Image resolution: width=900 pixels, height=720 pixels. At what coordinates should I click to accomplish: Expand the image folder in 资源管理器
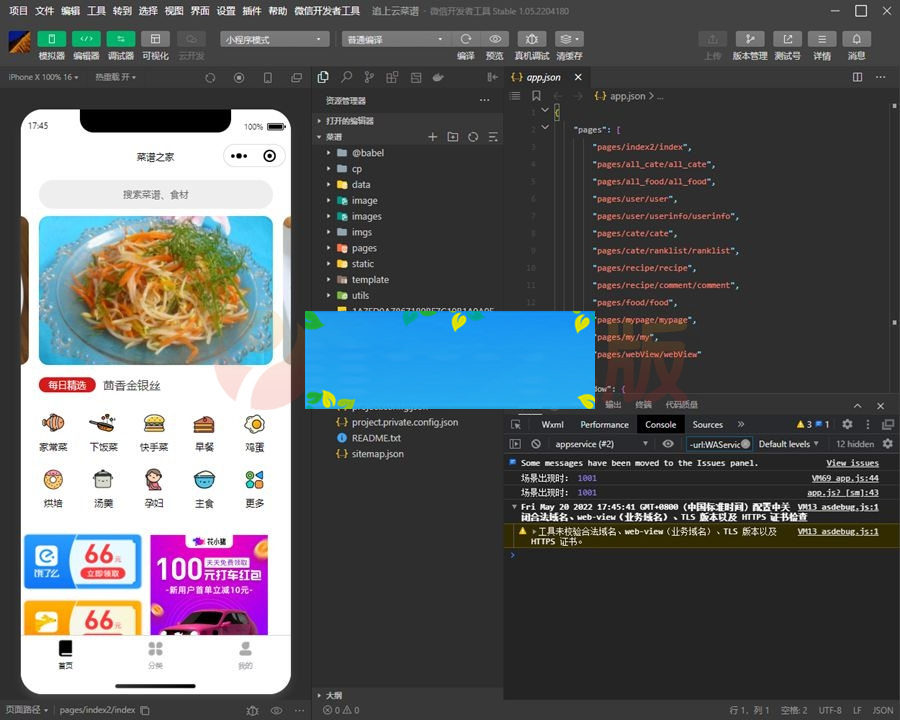pos(364,200)
